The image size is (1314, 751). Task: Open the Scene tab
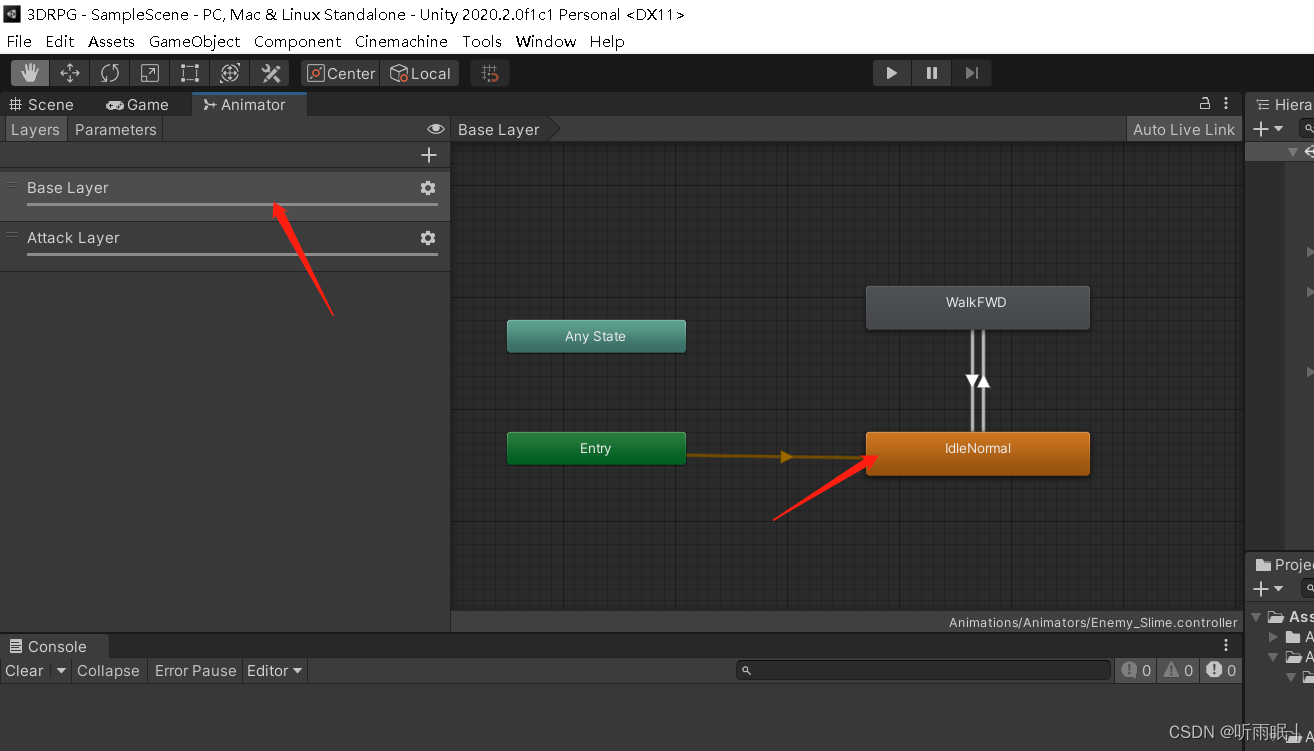click(42, 105)
